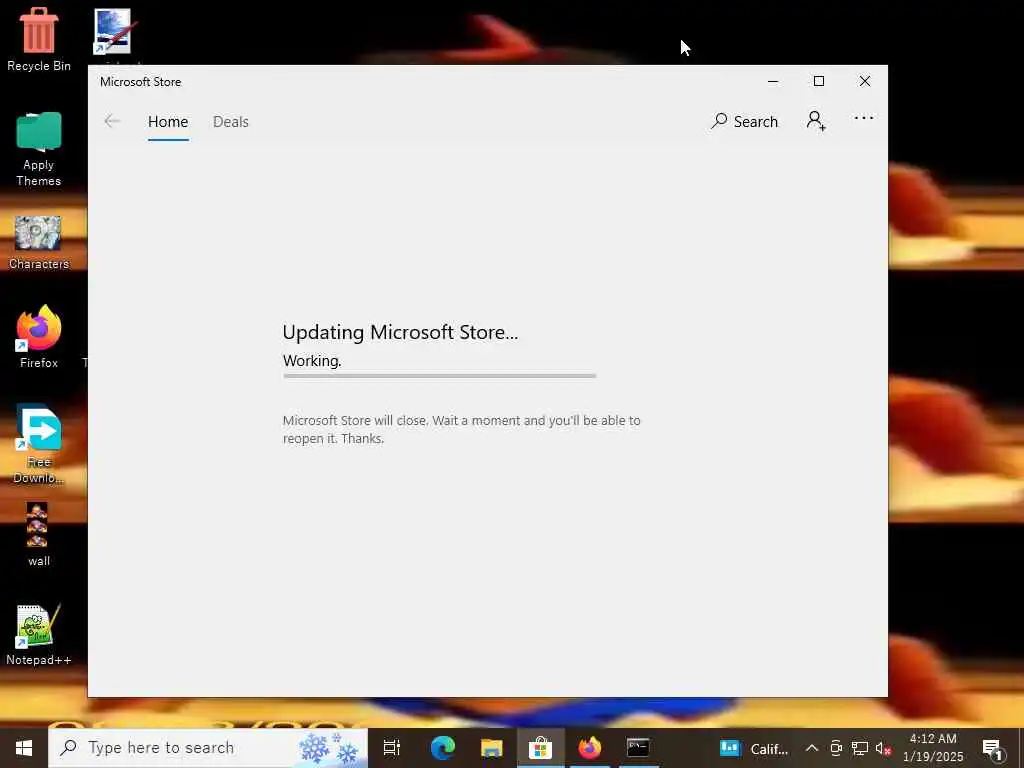Select the desktop shortcut next to Recycle Bin

point(113,33)
